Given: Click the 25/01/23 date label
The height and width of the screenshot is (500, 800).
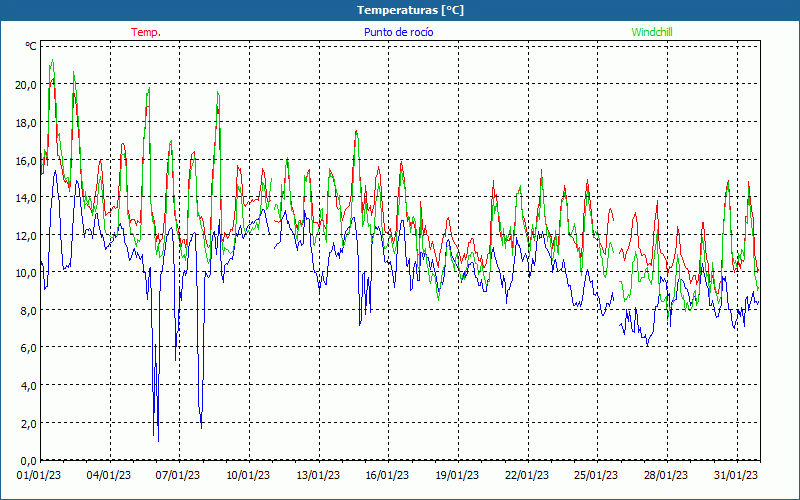Looking at the screenshot, I should pyautogui.click(x=596, y=476).
